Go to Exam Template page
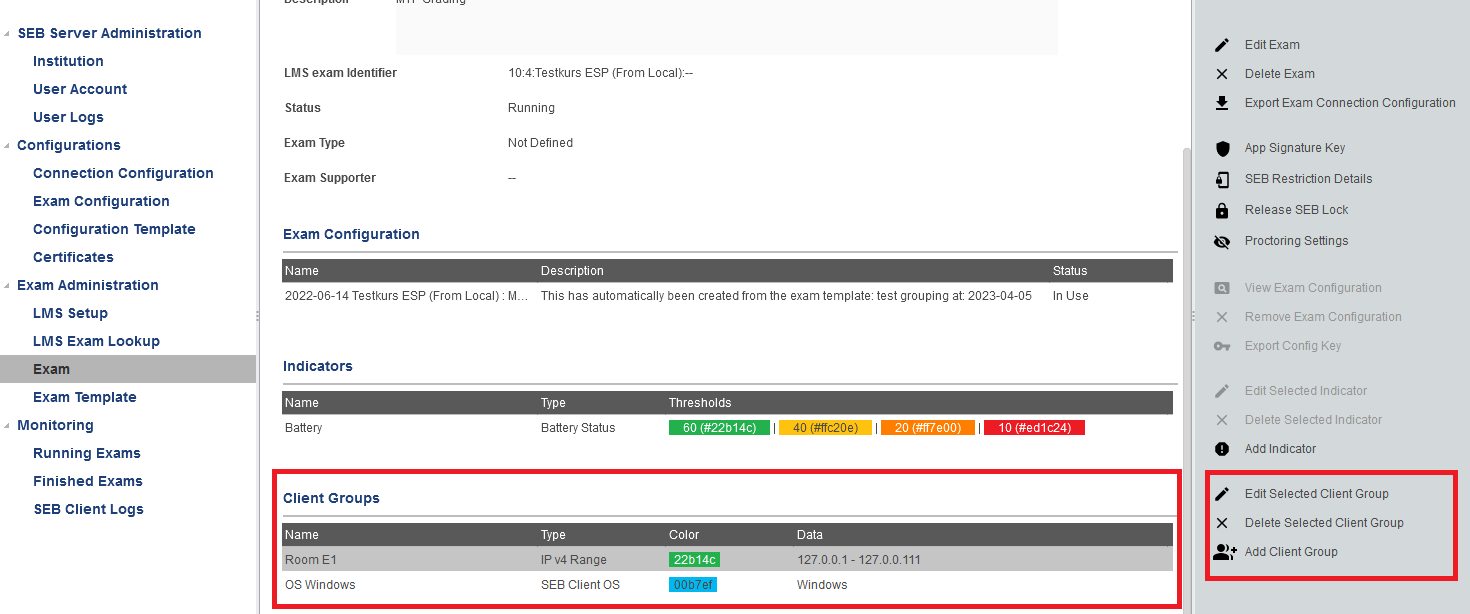Image resolution: width=1470 pixels, height=614 pixels. click(84, 397)
